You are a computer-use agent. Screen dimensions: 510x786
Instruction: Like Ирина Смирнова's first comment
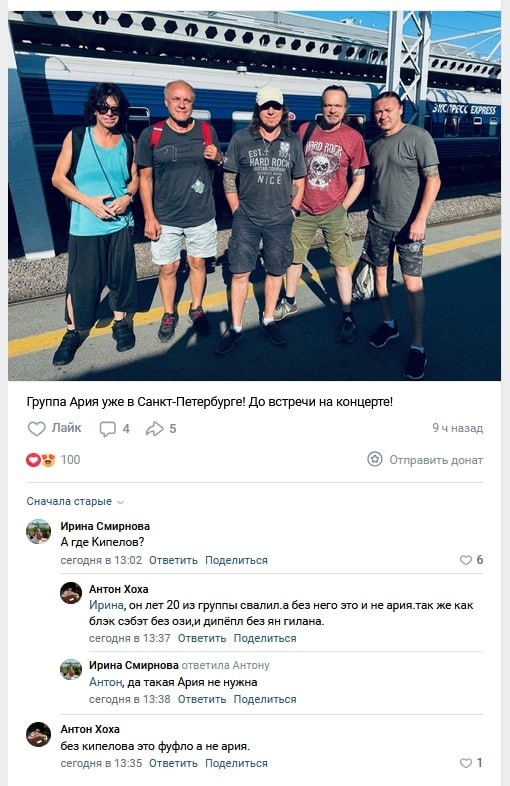point(466,560)
